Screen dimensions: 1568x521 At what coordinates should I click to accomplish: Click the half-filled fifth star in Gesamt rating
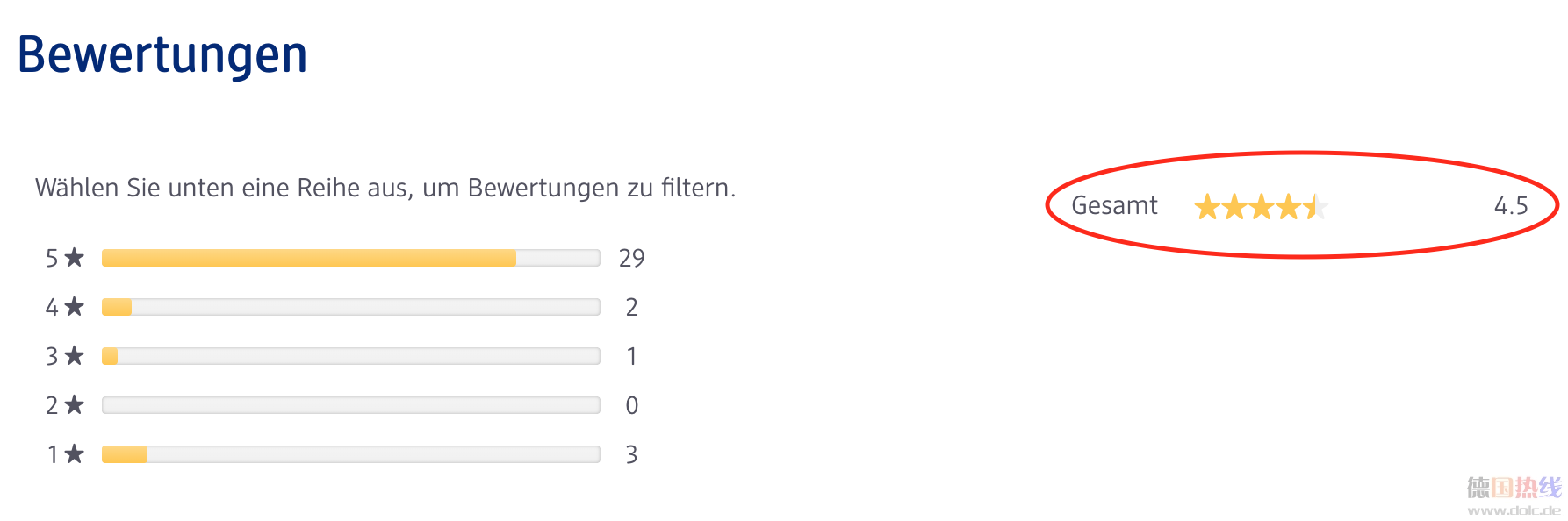[1316, 207]
